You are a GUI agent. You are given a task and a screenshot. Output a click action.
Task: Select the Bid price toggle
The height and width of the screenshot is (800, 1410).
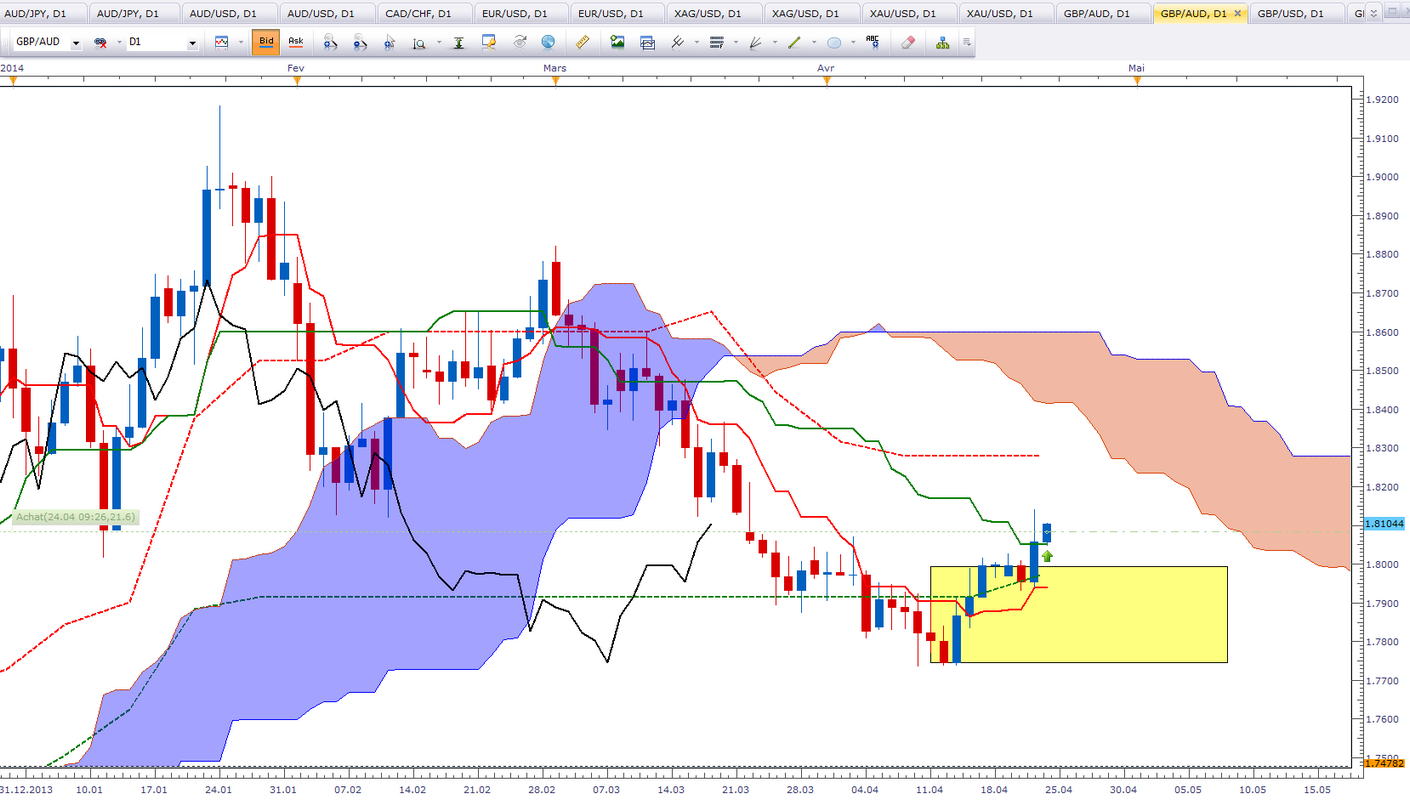[266, 42]
